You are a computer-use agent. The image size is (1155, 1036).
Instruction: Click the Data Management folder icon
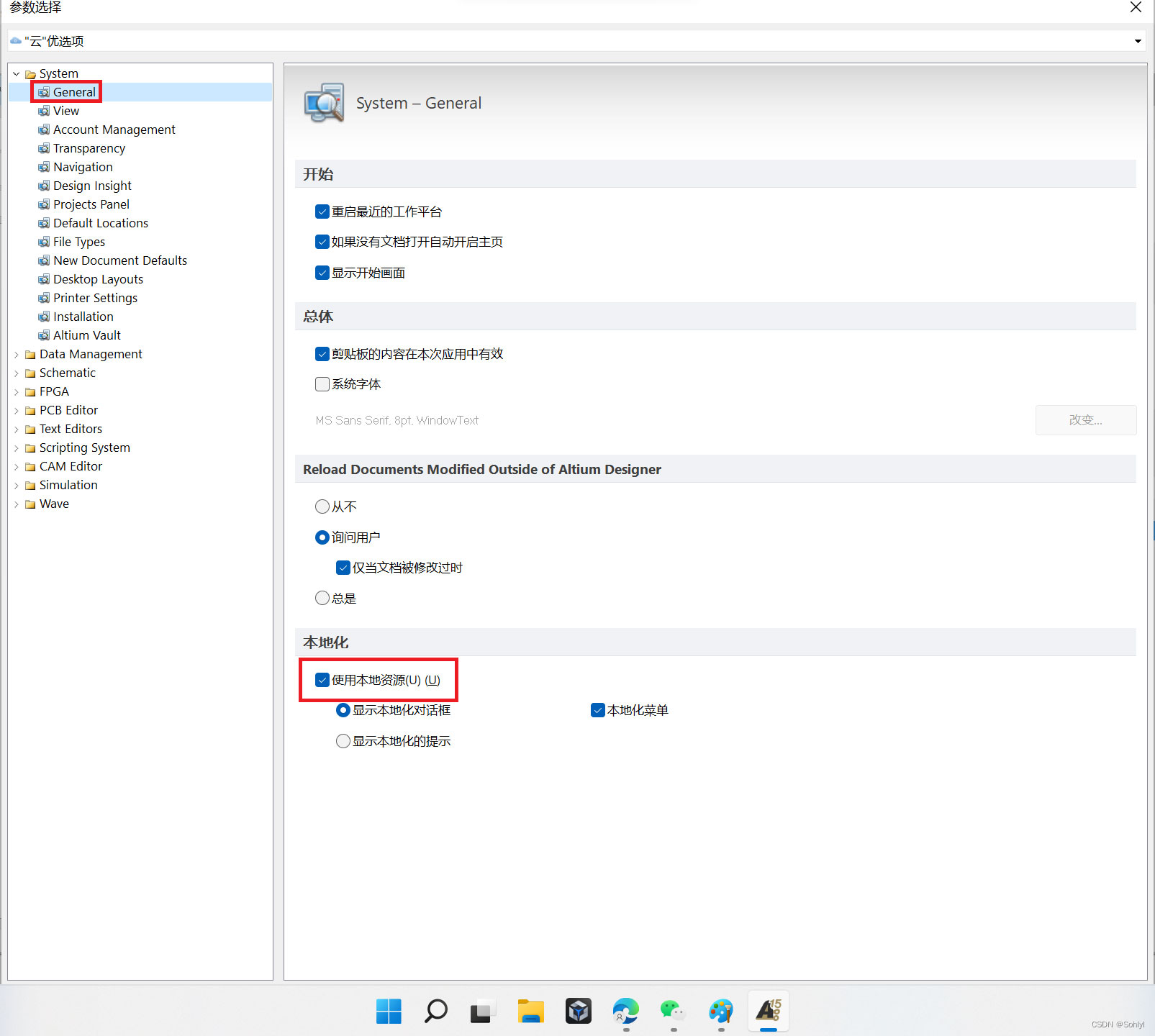30,355
